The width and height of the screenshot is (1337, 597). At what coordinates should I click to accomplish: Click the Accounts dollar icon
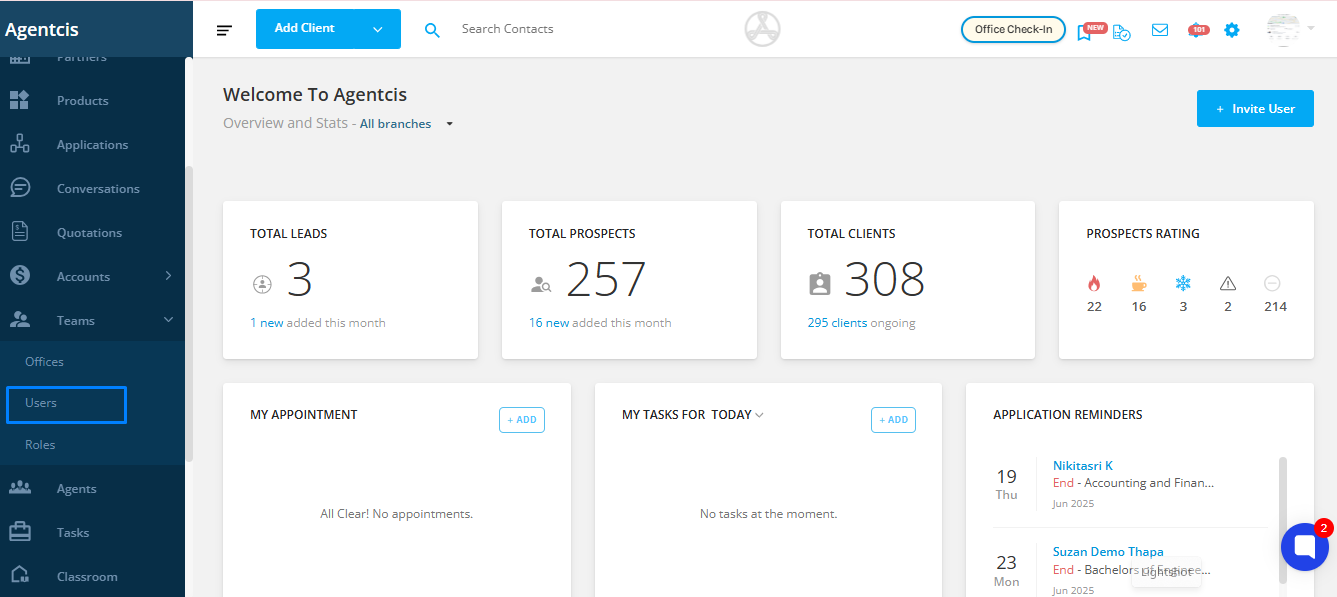(19, 276)
